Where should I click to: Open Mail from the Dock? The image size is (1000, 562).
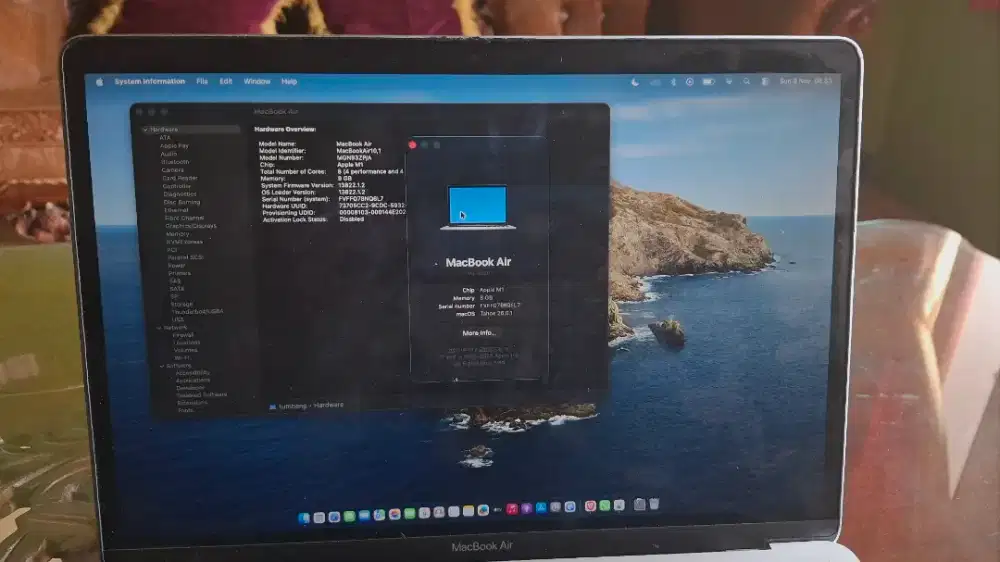pyautogui.click(x=364, y=515)
